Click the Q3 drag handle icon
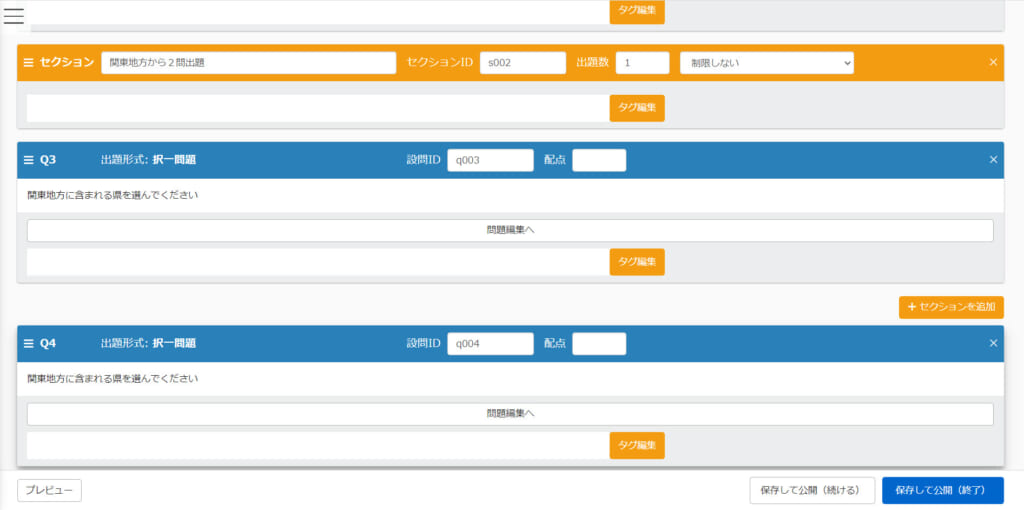The width and height of the screenshot is (1024, 510). (x=28, y=160)
